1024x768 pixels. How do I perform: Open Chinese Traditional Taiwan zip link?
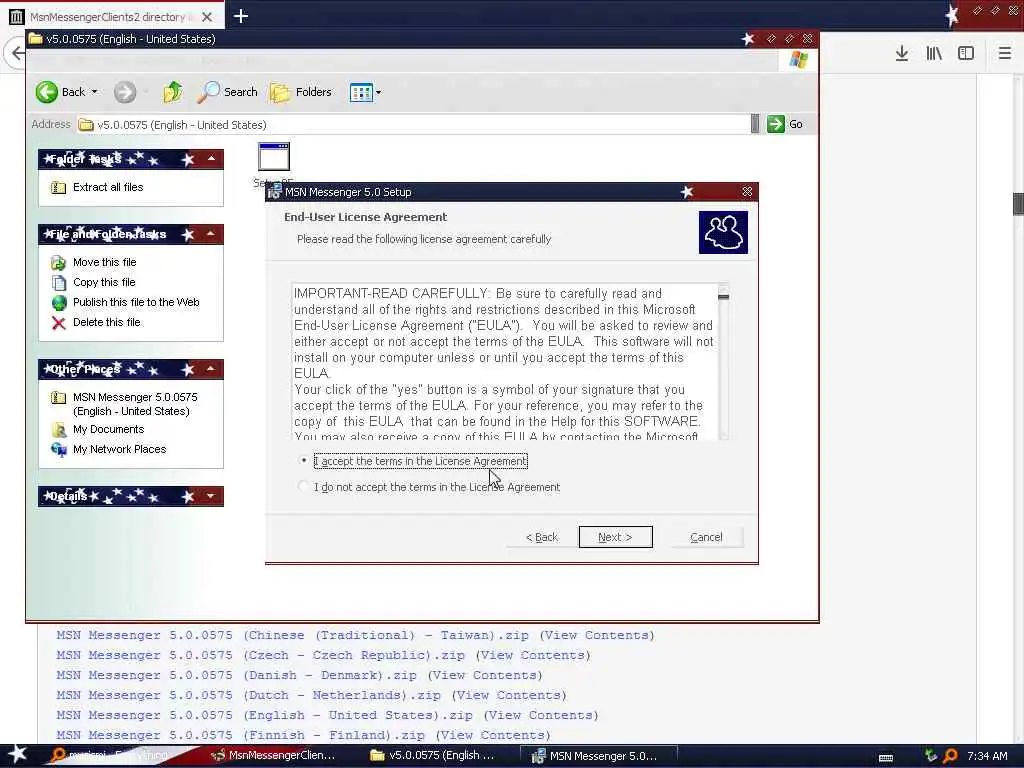(x=293, y=635)
